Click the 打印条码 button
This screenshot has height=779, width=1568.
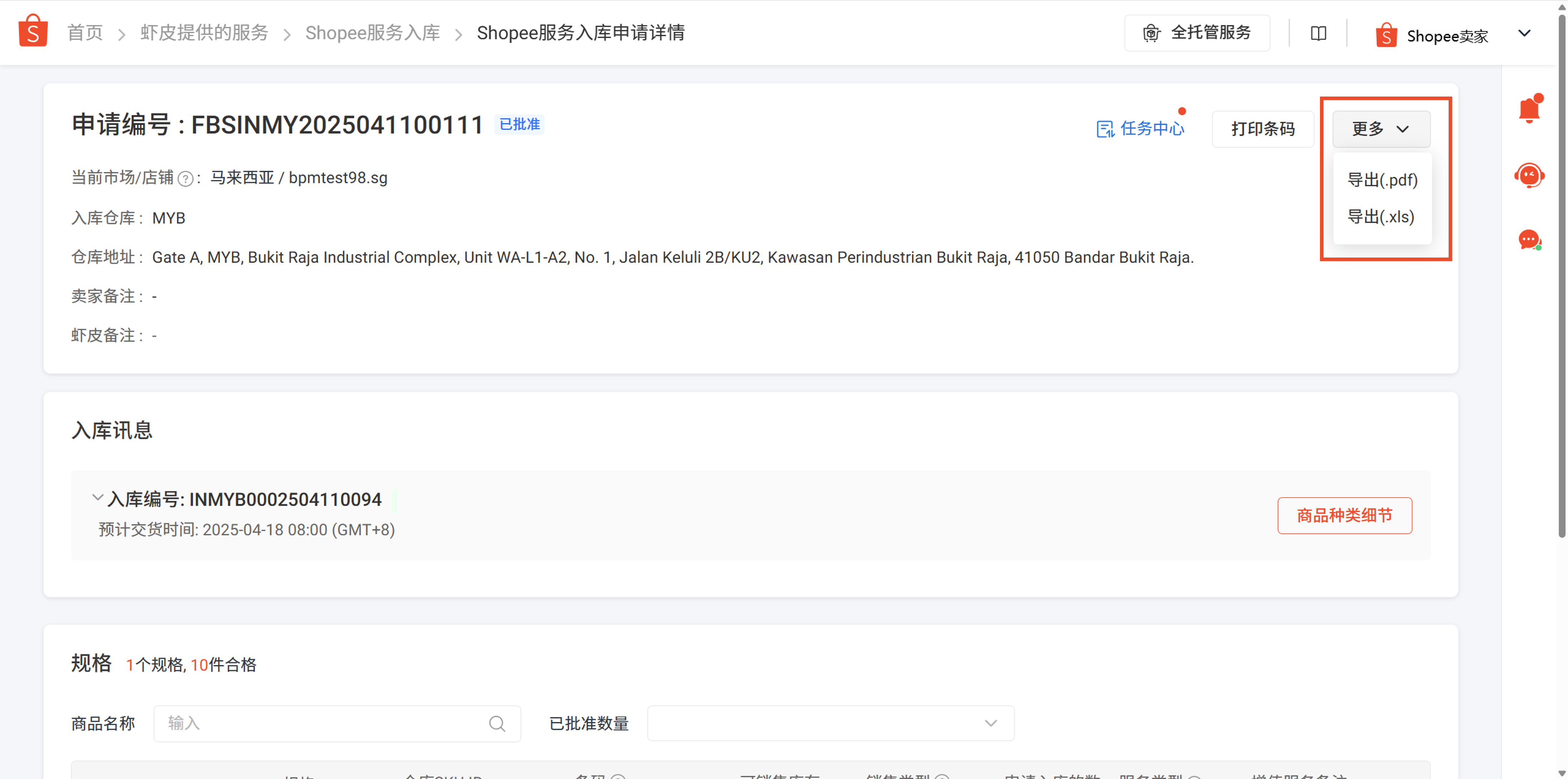1263,129
